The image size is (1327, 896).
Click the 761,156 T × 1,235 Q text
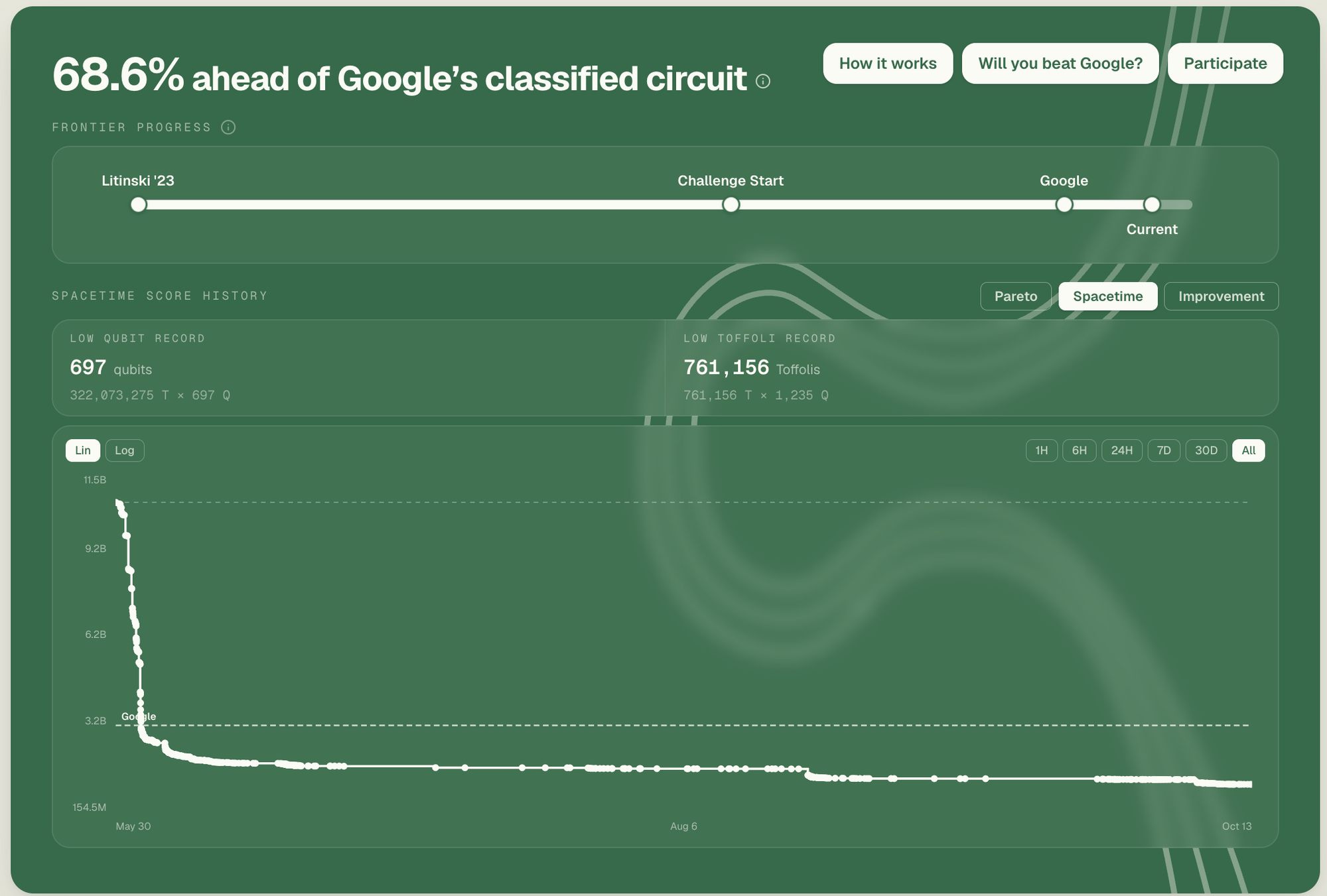click(x=756, y=395)
